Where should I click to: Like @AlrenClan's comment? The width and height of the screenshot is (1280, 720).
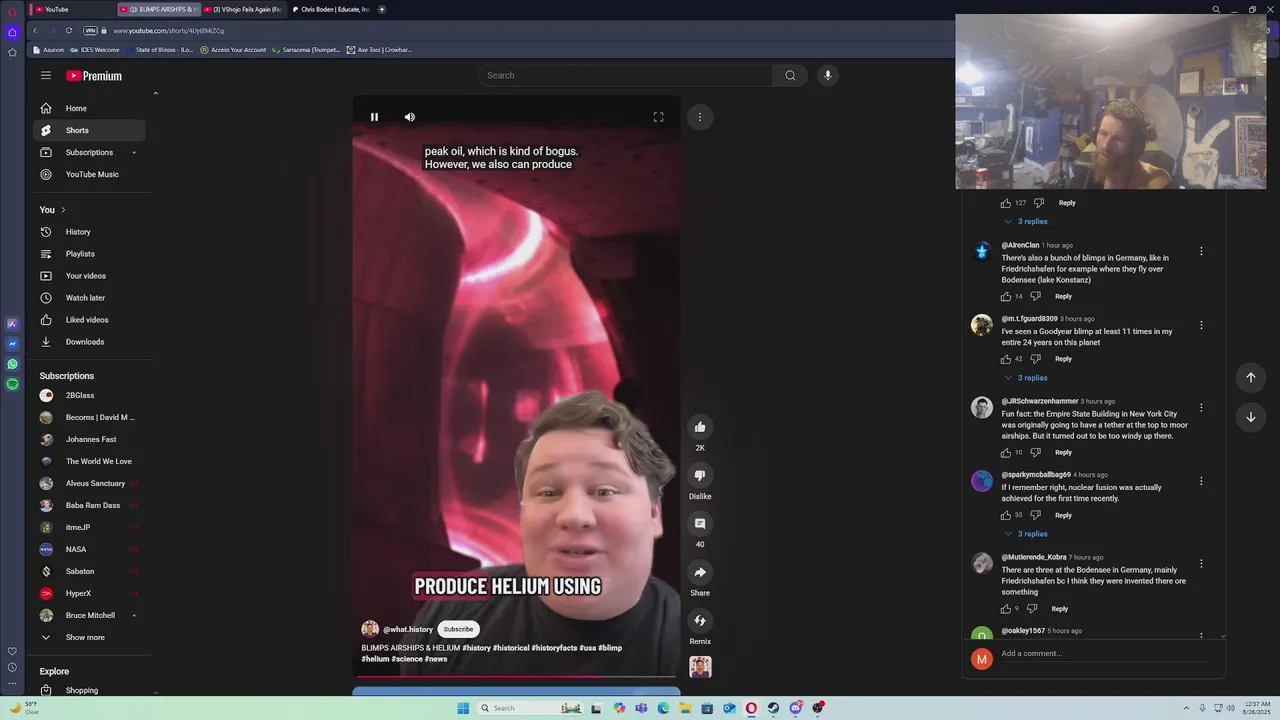(1006, 296)
